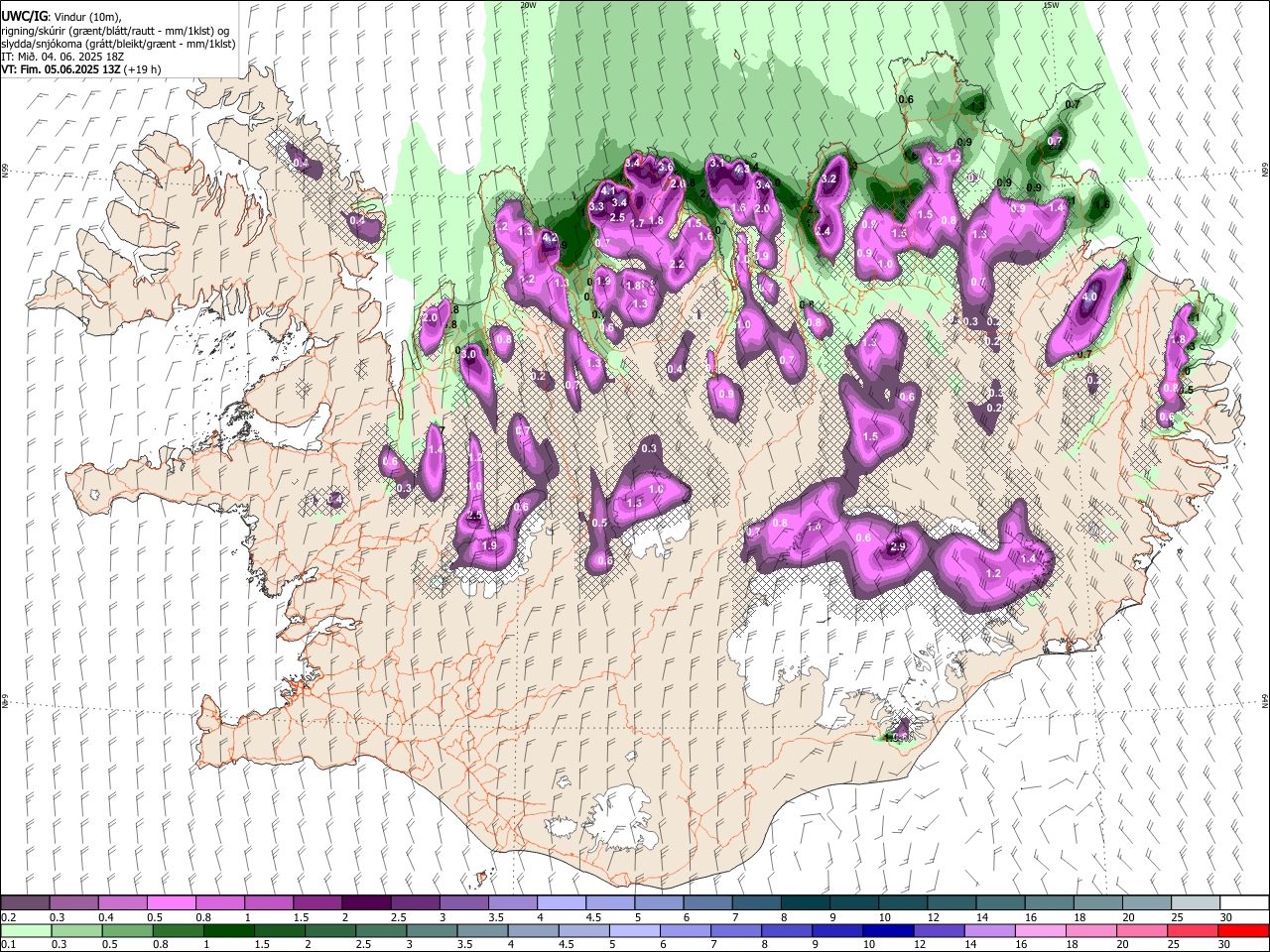The height and width of the screenshot is (952, 1270).
Task: Click the palest green lower-legend swatch at 0.1
Action: pyautogui.click(x=27, y=930)
